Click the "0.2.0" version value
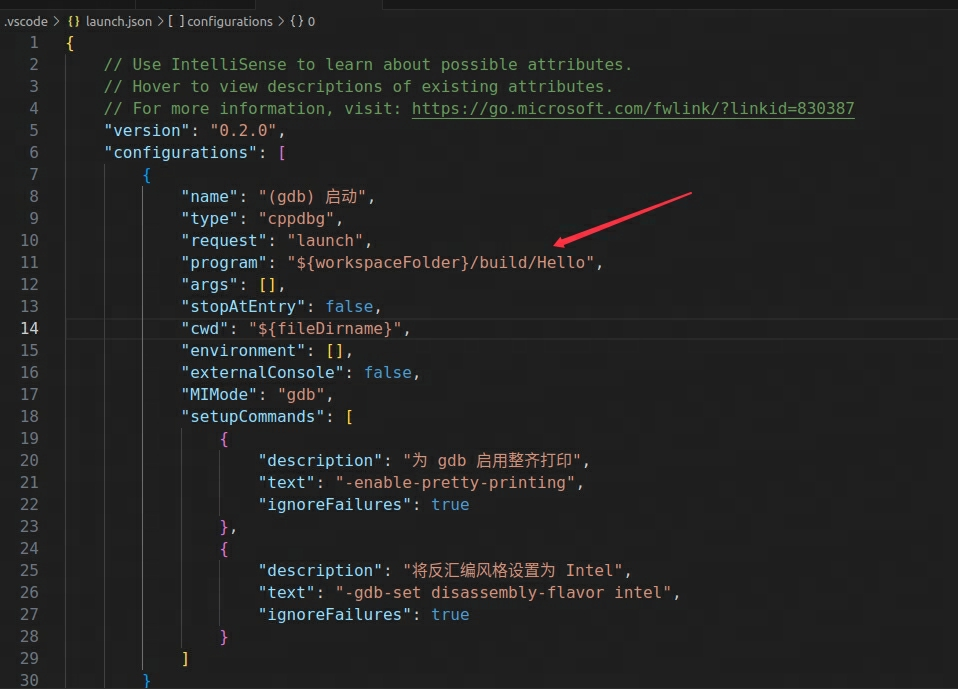958x689 pixels. (x=243, y=131)
